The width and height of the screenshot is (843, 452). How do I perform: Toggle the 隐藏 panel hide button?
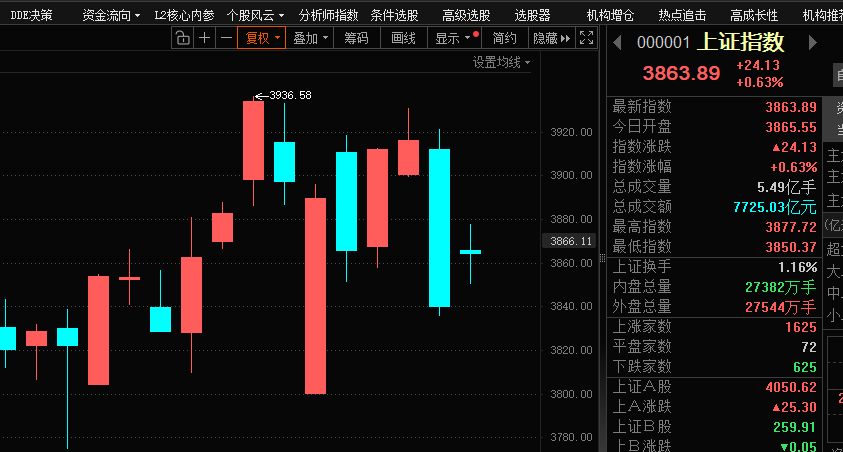[x=551, y=38]
